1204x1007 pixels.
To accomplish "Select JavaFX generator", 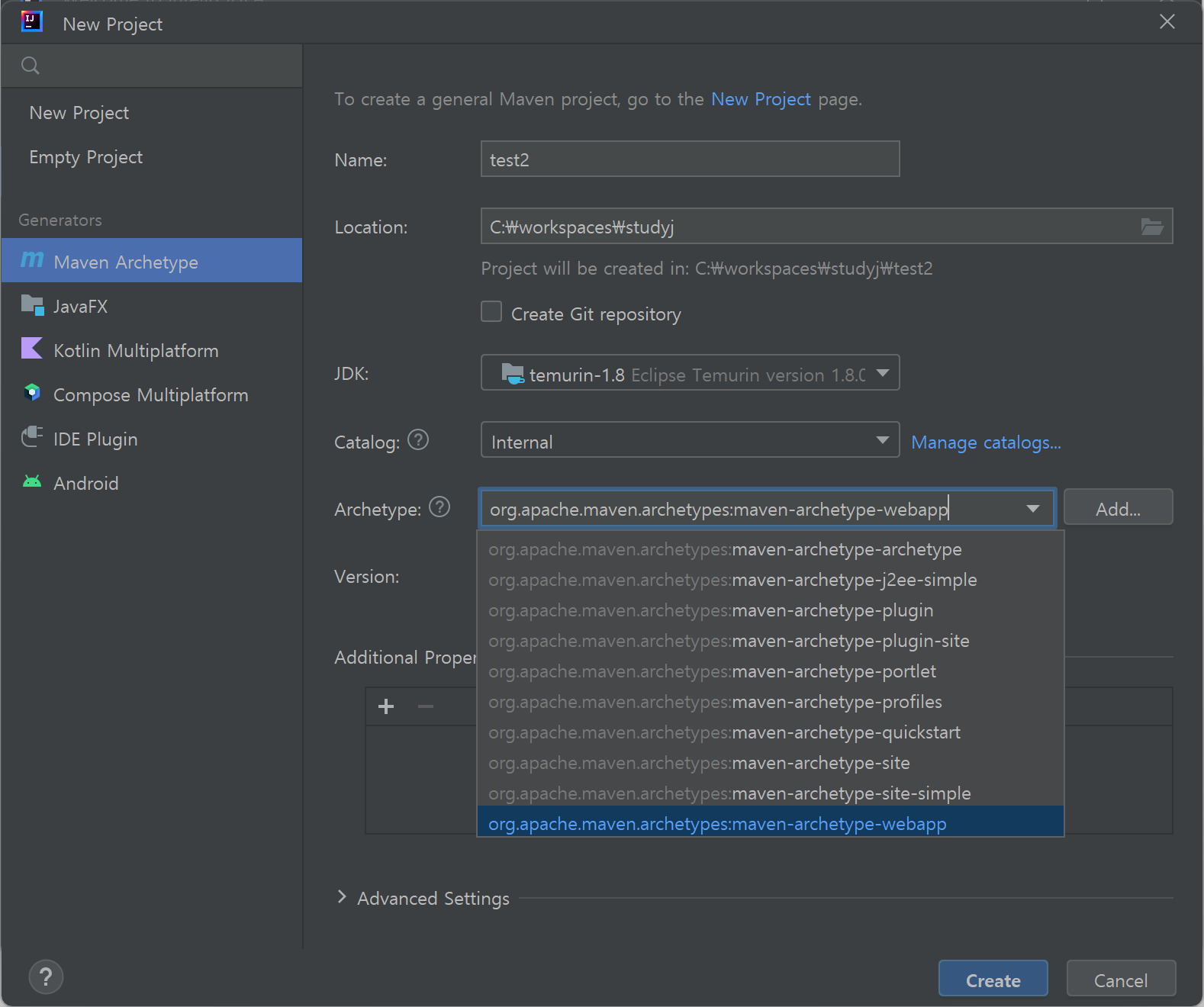I will (x=152, y=305).
